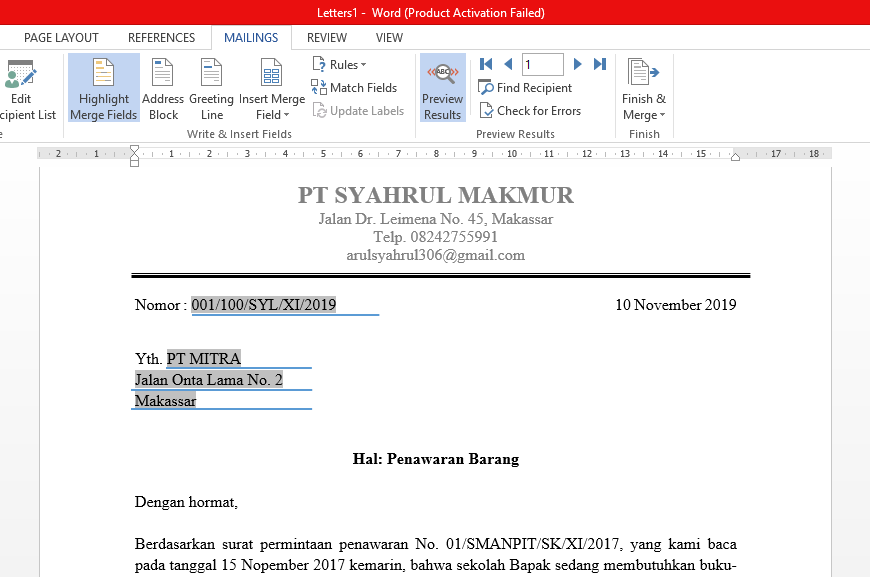Expand the Finish & Merge menu
The width and height of the screenshot is (870, 577).
click(644, 88)
